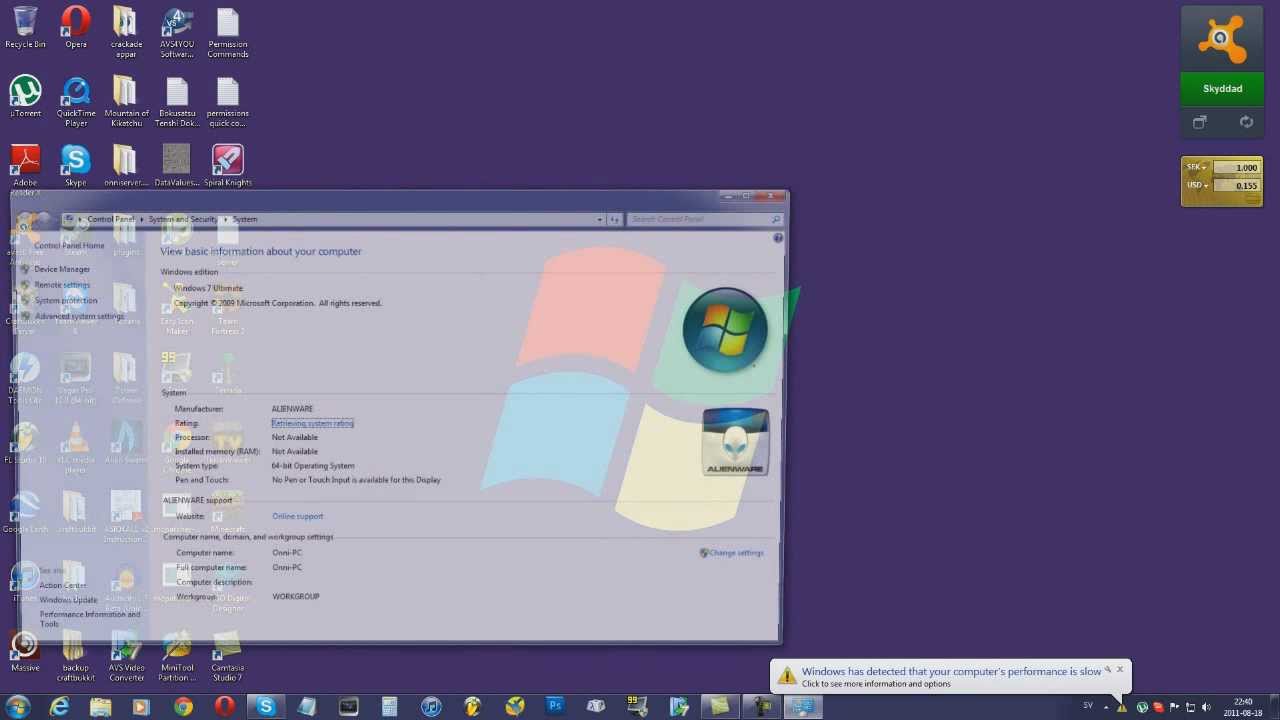
Task: Open ALIENWARE Online support link
Action: (x=297, y=516)
